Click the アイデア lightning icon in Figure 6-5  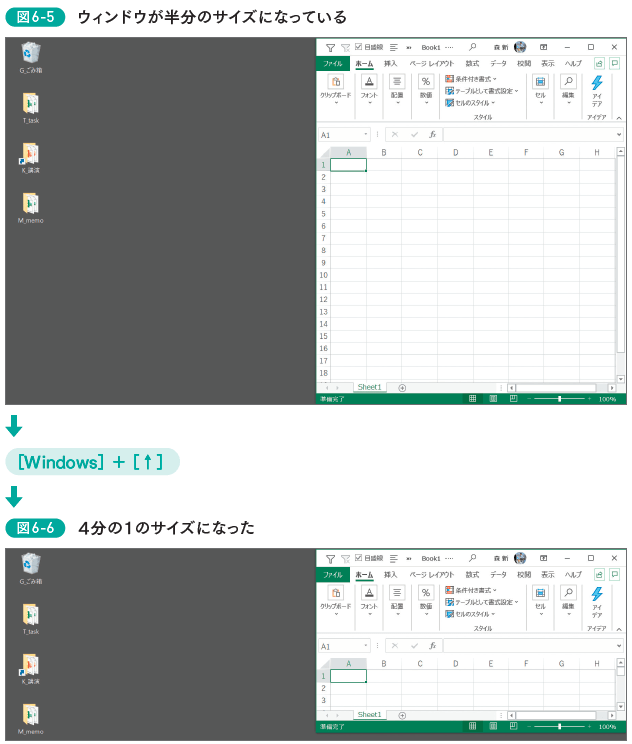tap(597, 83)
